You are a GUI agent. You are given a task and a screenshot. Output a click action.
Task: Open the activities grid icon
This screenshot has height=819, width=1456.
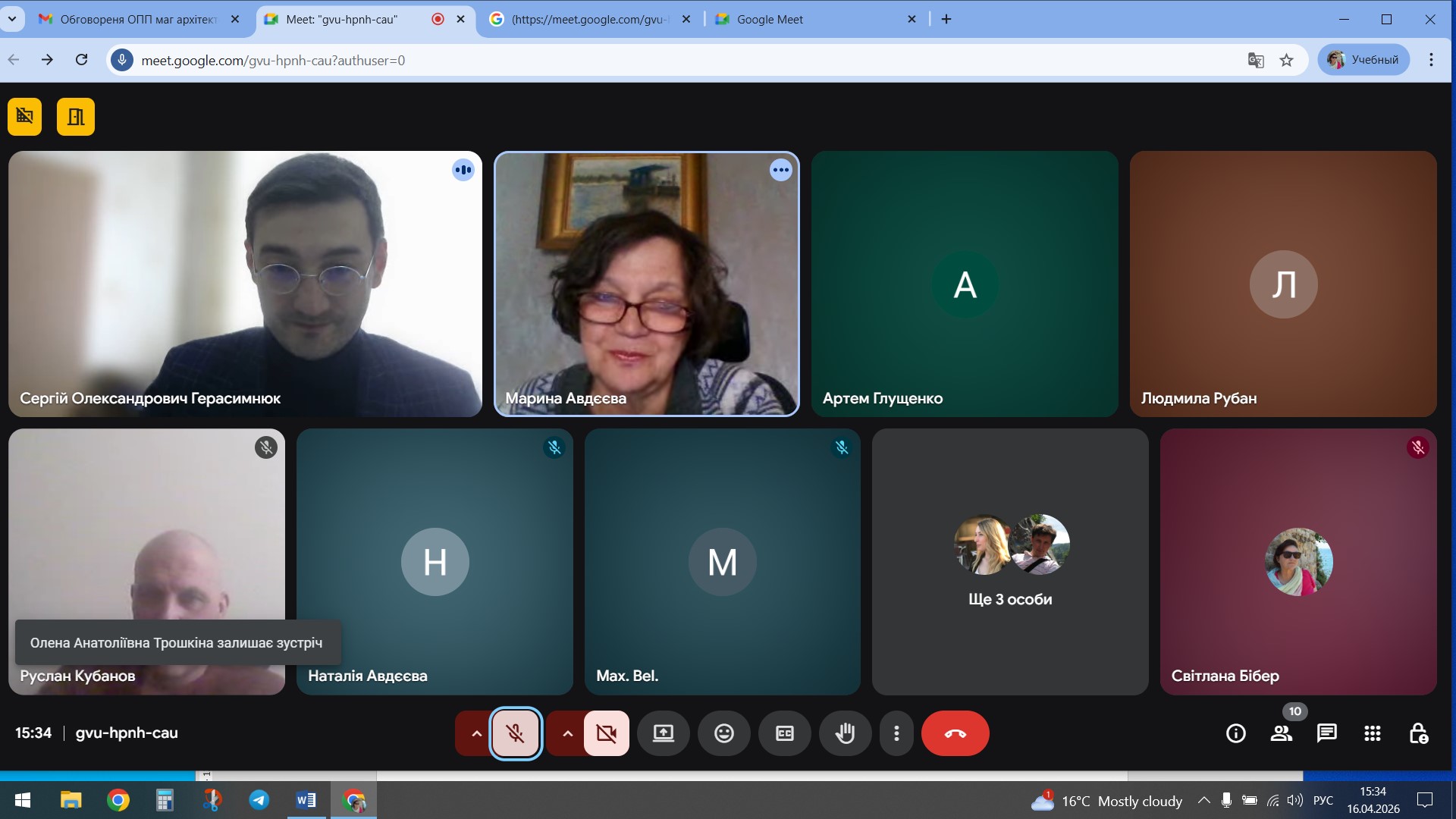coord(1372,733)
